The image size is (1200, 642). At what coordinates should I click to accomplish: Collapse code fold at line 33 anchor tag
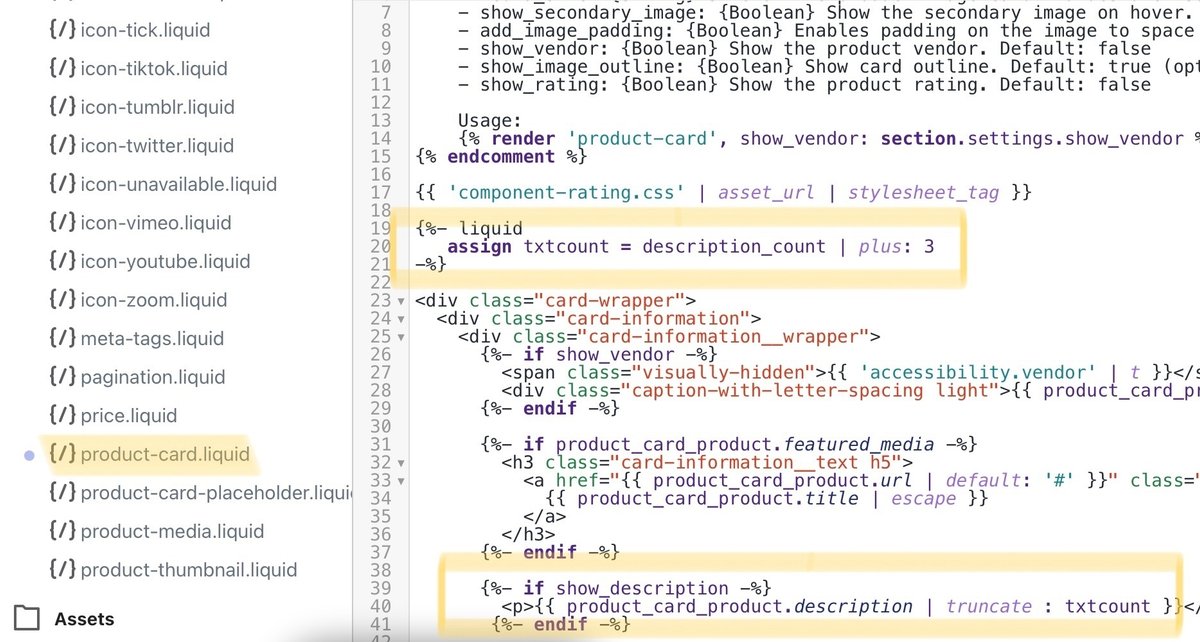[401, 482]
